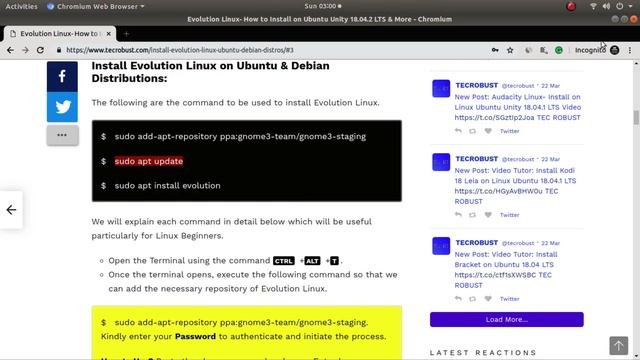
Task: Reply to the Kodi 18 Leia tweet
Action: (x=458, y=215)
